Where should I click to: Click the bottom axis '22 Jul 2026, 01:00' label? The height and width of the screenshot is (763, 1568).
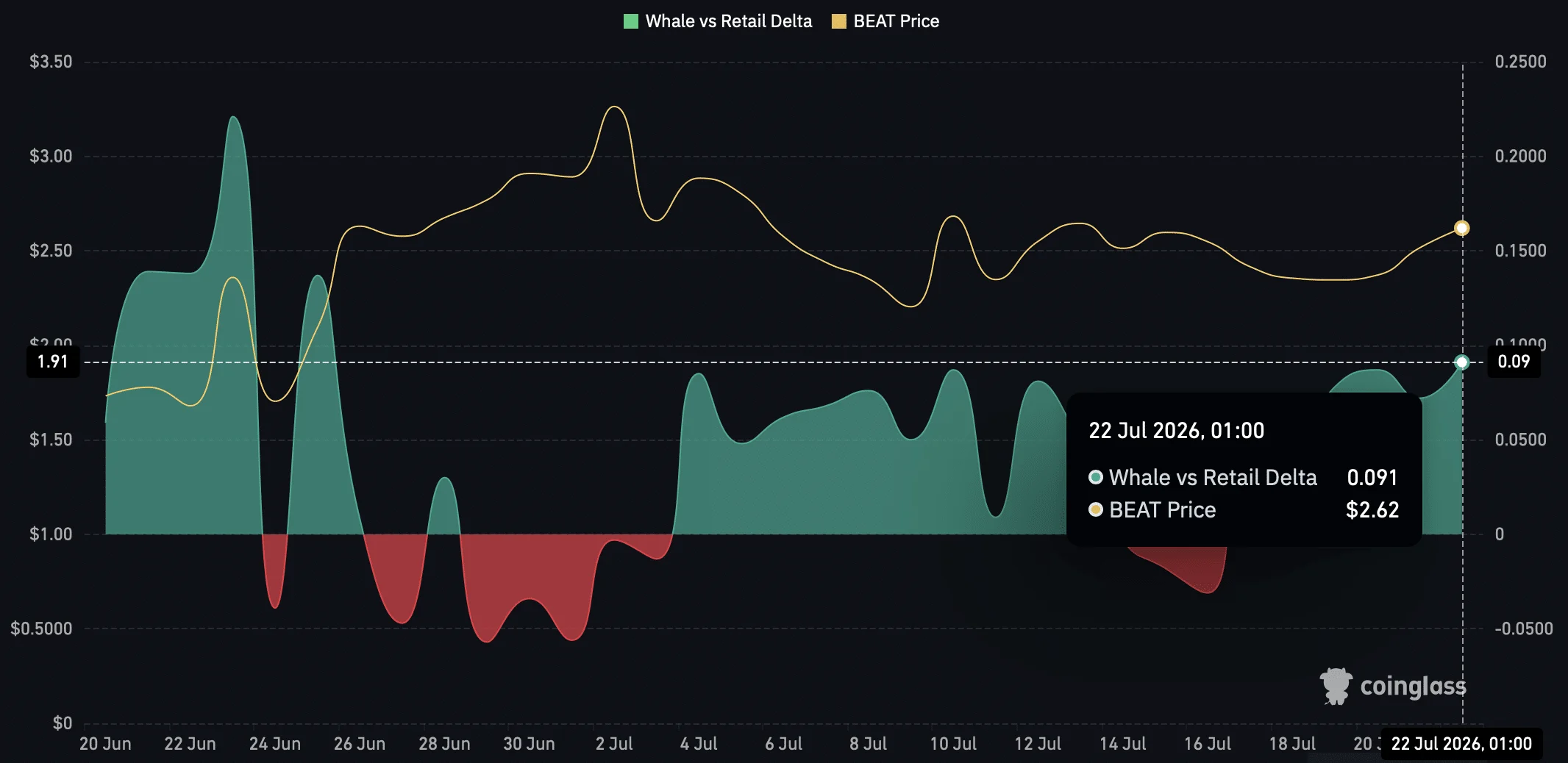tap(1461, 744)
